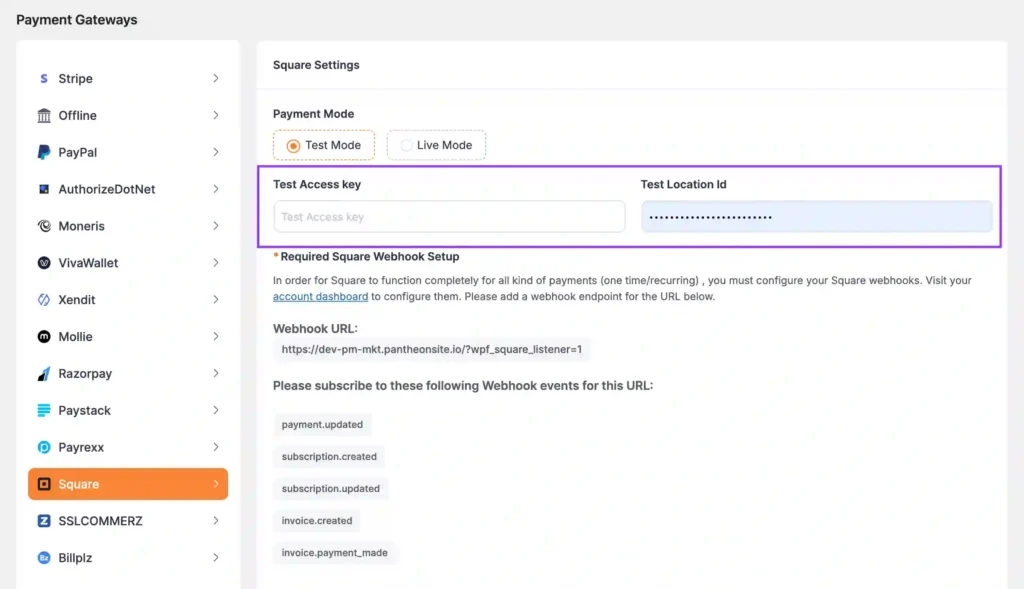Expand Stripe settings chevron

pos(216,78)
